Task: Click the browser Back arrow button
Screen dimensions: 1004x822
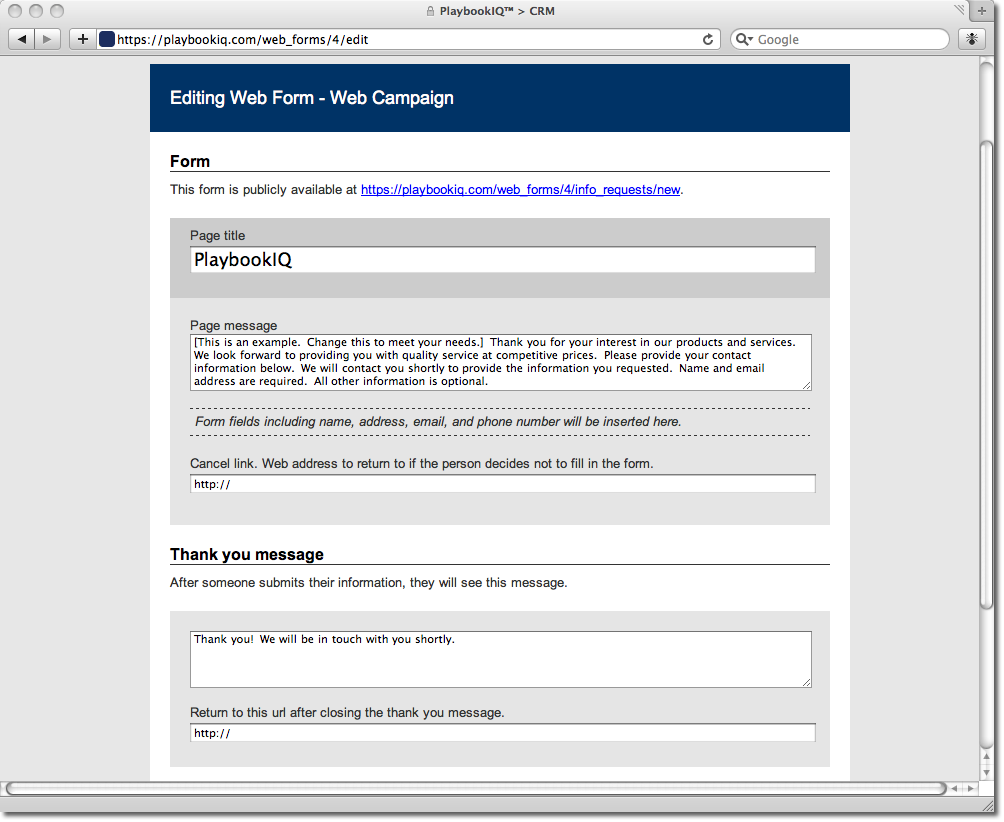Action: 22,39
